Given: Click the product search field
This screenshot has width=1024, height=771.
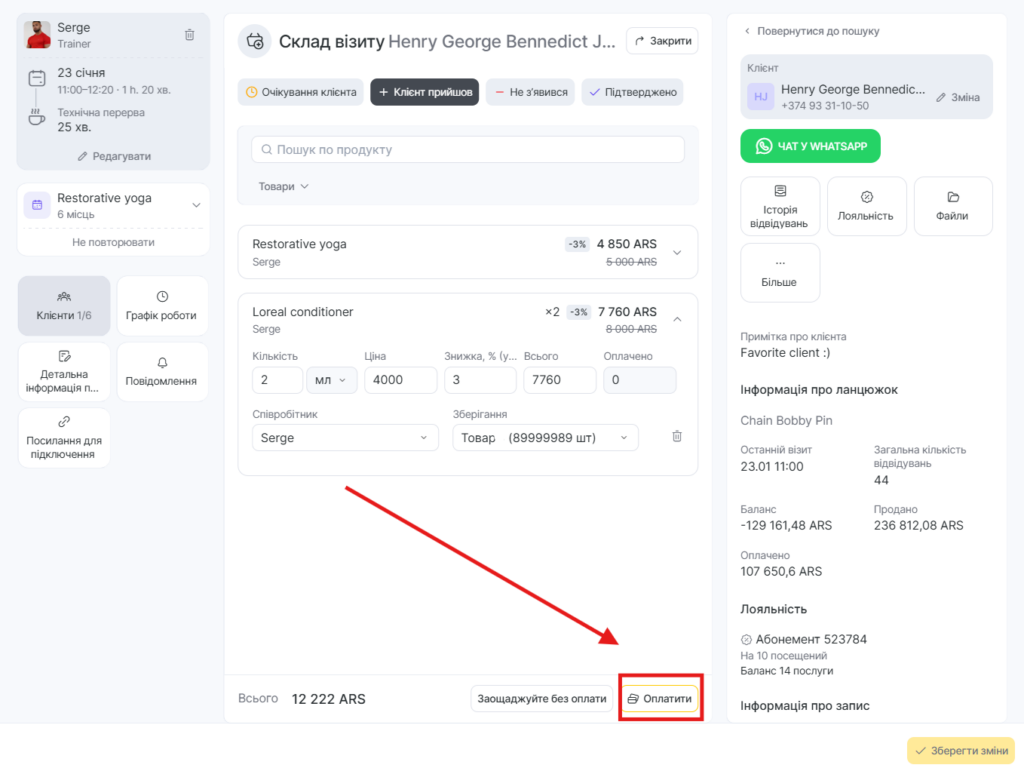Looking at the screenshot, I should [468, 150].
